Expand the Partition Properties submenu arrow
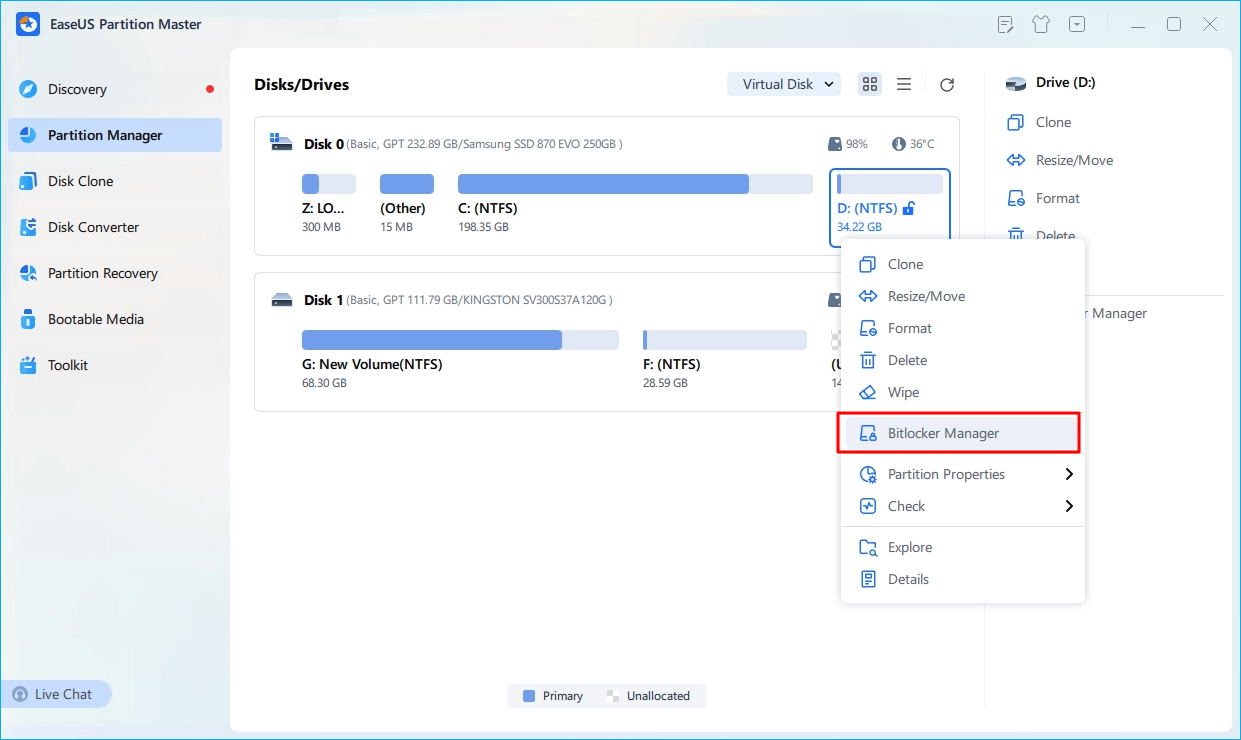Image resolution: width=1241 pixels, height=740 pixels. click(x=1069, y=474)
